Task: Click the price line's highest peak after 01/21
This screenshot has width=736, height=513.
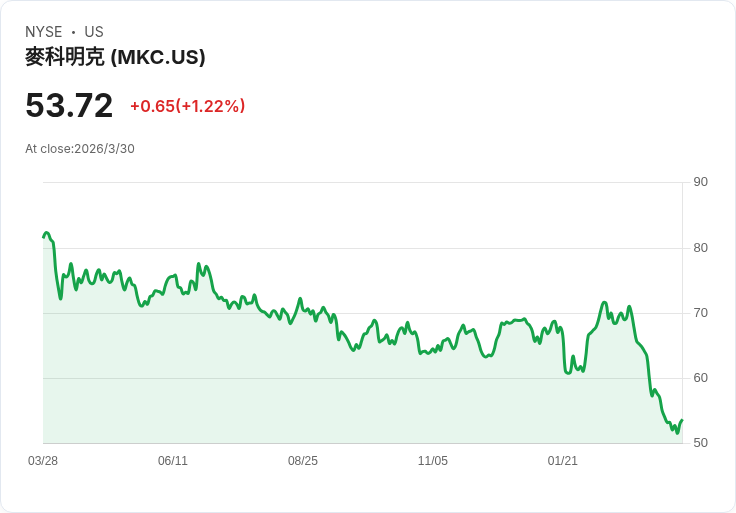Action: click(604, 302)
